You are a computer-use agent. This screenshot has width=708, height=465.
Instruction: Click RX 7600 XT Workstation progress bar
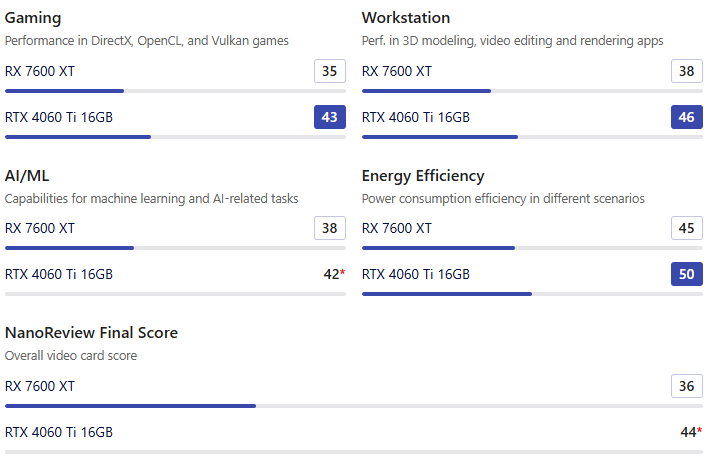[x=532, y=91]
